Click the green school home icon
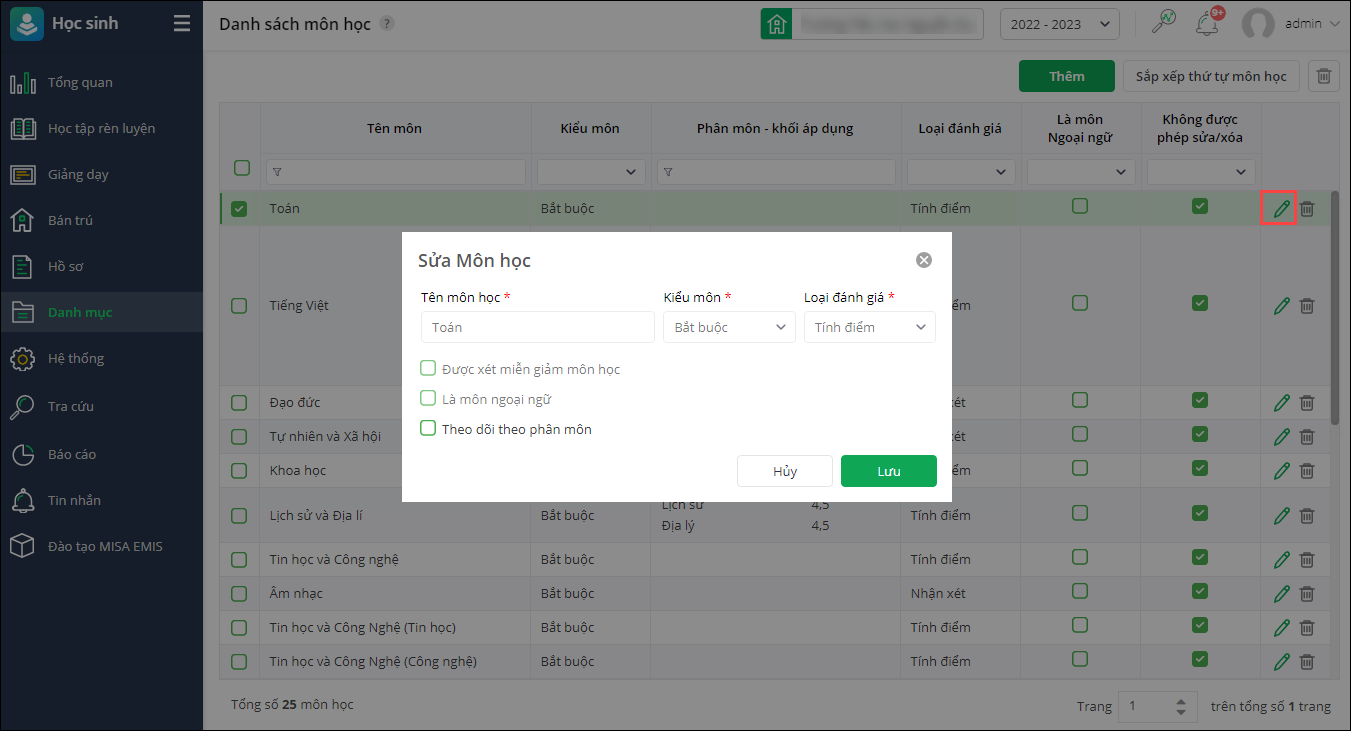 pyautogui.click(x=776, y=24)
